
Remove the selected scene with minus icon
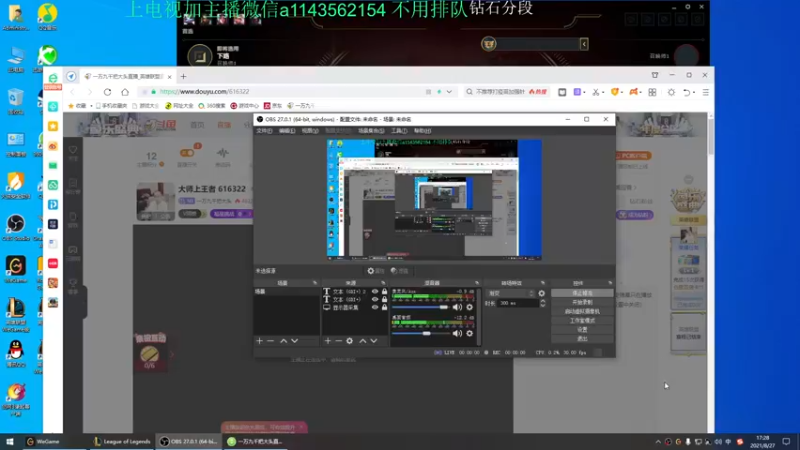[x=270, y=340]
